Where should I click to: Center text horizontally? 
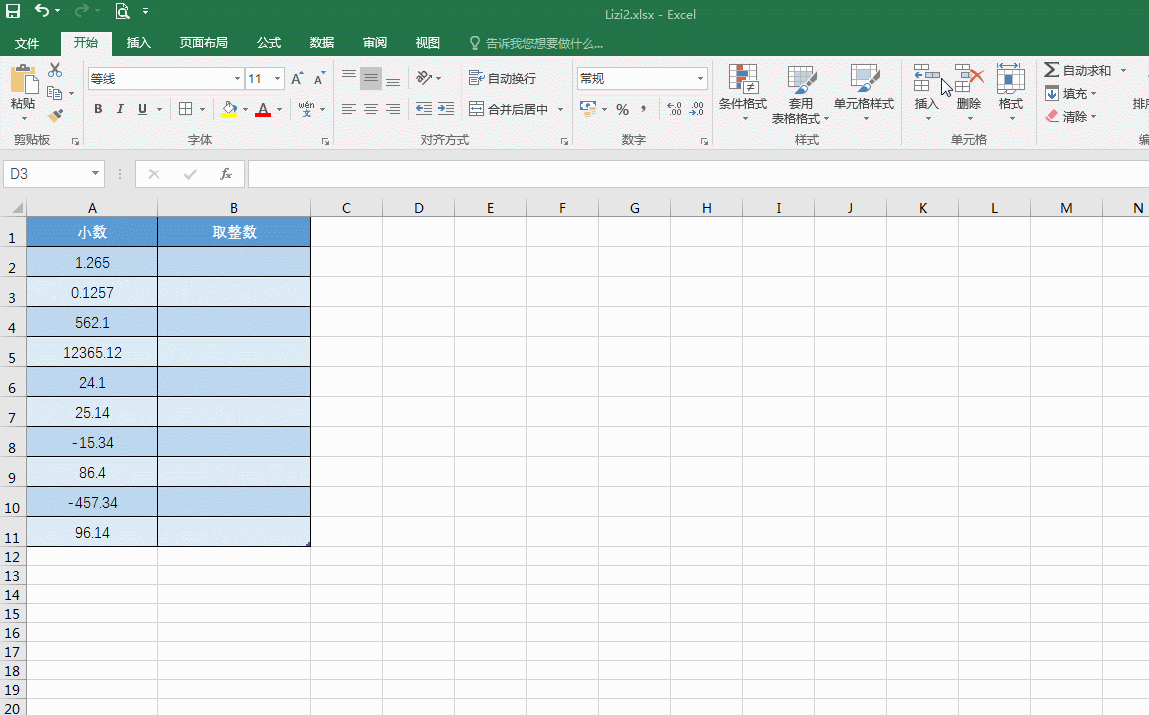click(371, 109)
